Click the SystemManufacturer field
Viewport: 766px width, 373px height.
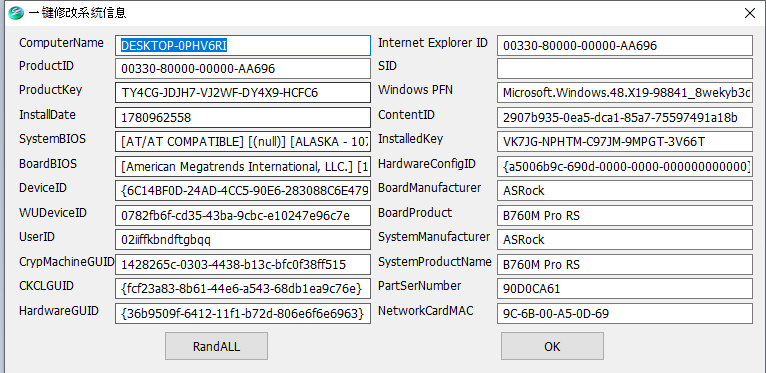[x=625, y=240]
